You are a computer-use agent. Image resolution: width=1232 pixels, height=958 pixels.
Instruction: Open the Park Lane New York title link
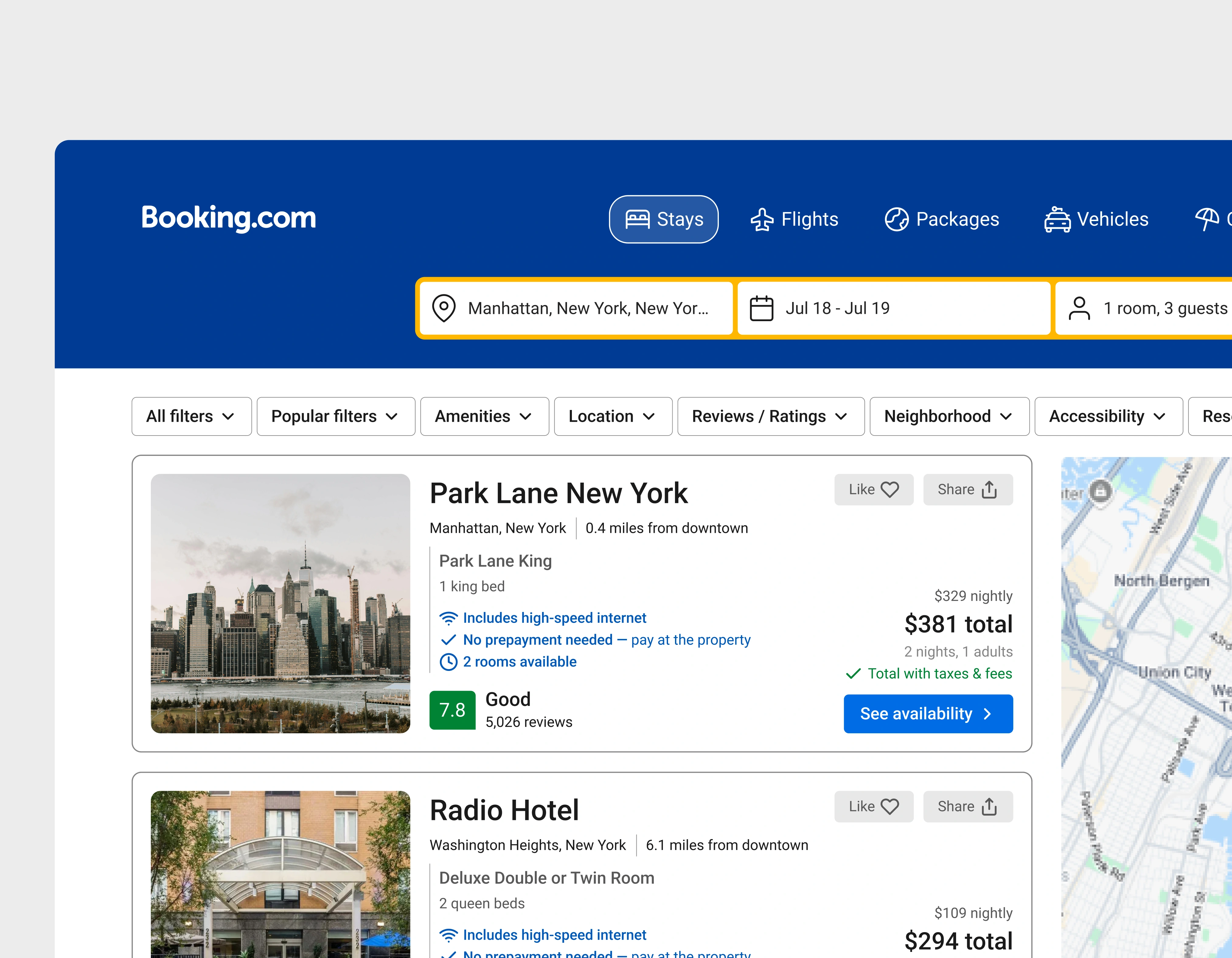(559, 493)
